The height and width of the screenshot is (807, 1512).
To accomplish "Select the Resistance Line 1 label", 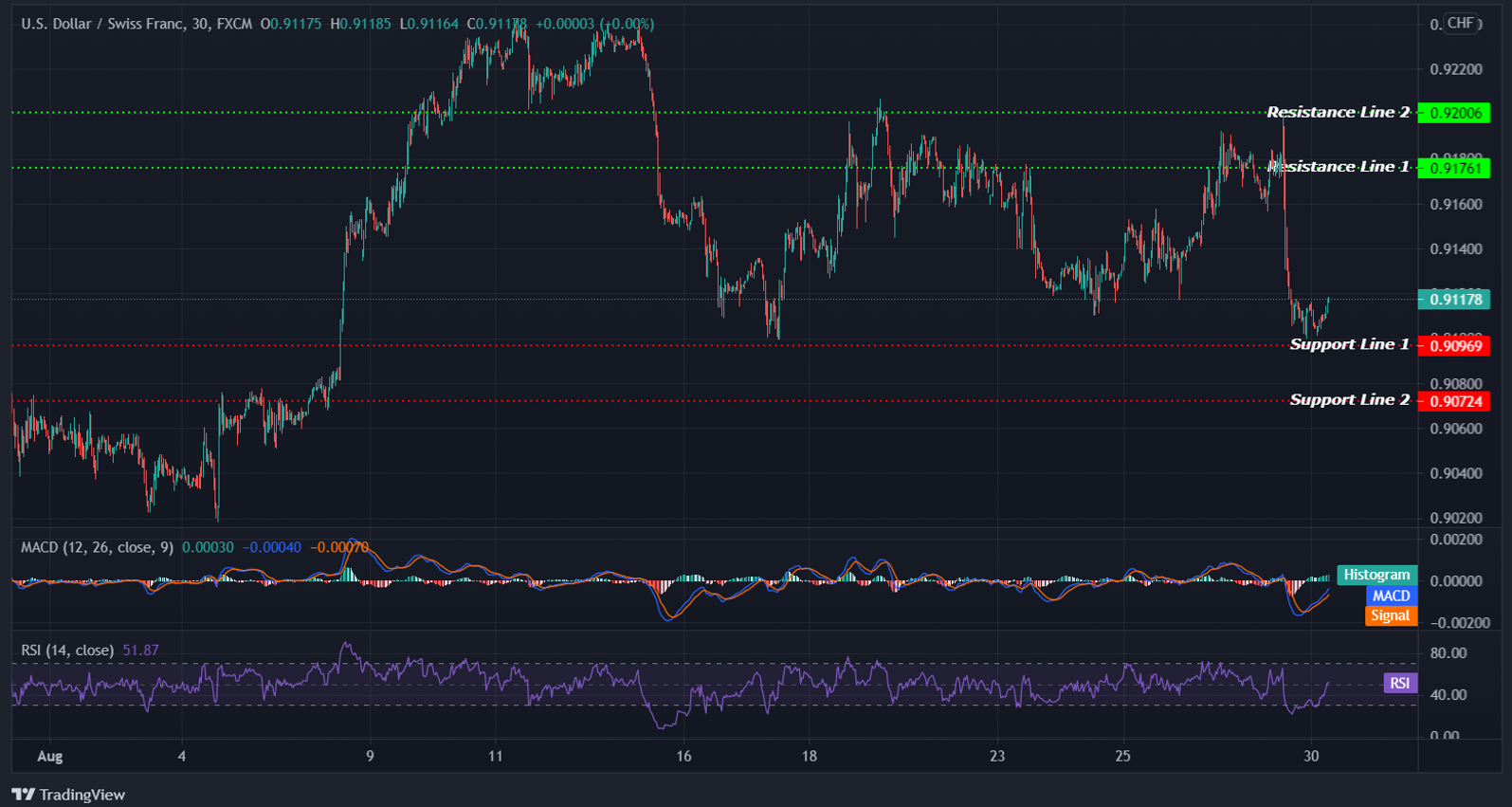I will 1338,167.
